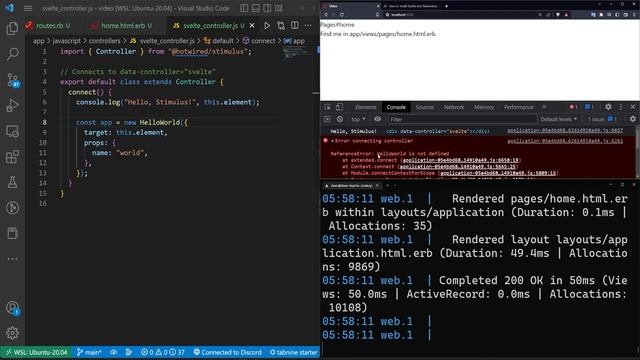The image size is (640, 360).
Task: Toggle DevTools console sidebar
Action: pos(327,119)
